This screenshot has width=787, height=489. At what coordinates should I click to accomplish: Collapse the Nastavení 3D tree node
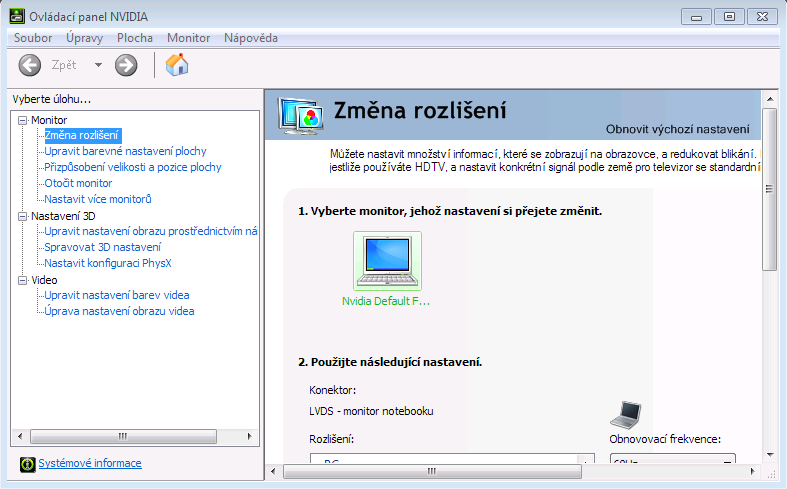tap(23, 216)
